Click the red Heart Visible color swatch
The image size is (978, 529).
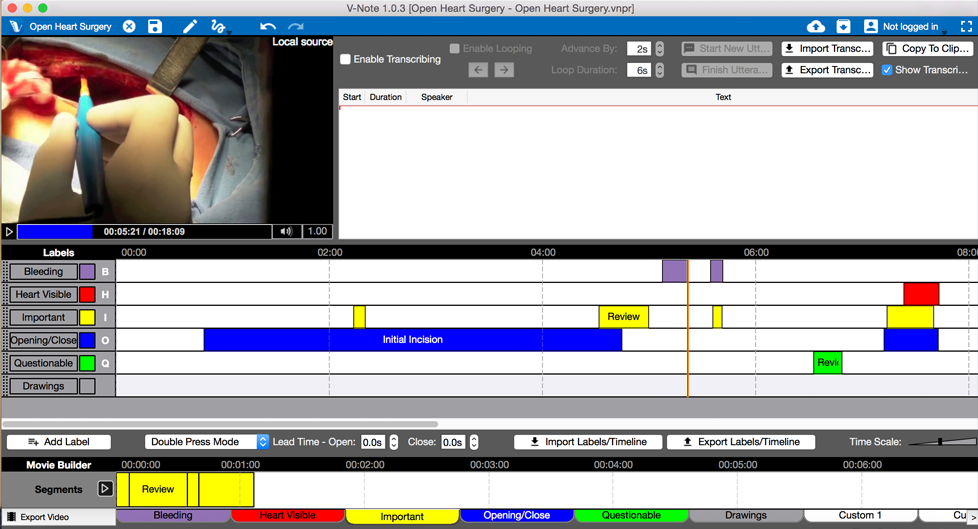87,295
